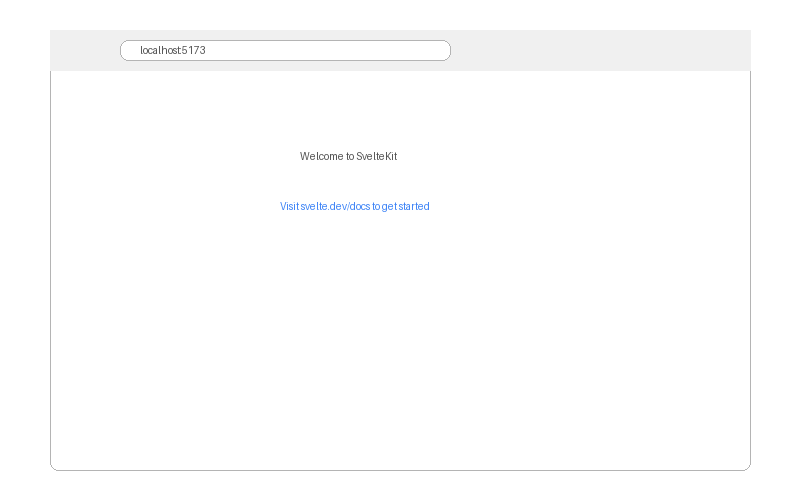Click the word 'docs' in the blue link
This screenshot has height=500, width=800.
coord(360,206)
